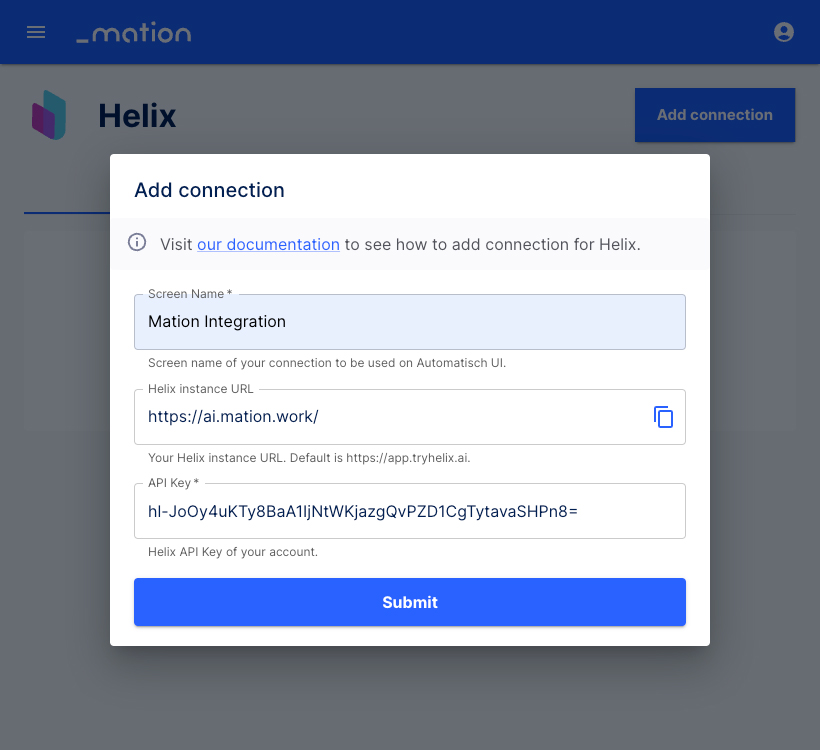The image size is (820, 750).
Task: Click the 'Add connection' dialog title
Action: (x=209, y=190)
